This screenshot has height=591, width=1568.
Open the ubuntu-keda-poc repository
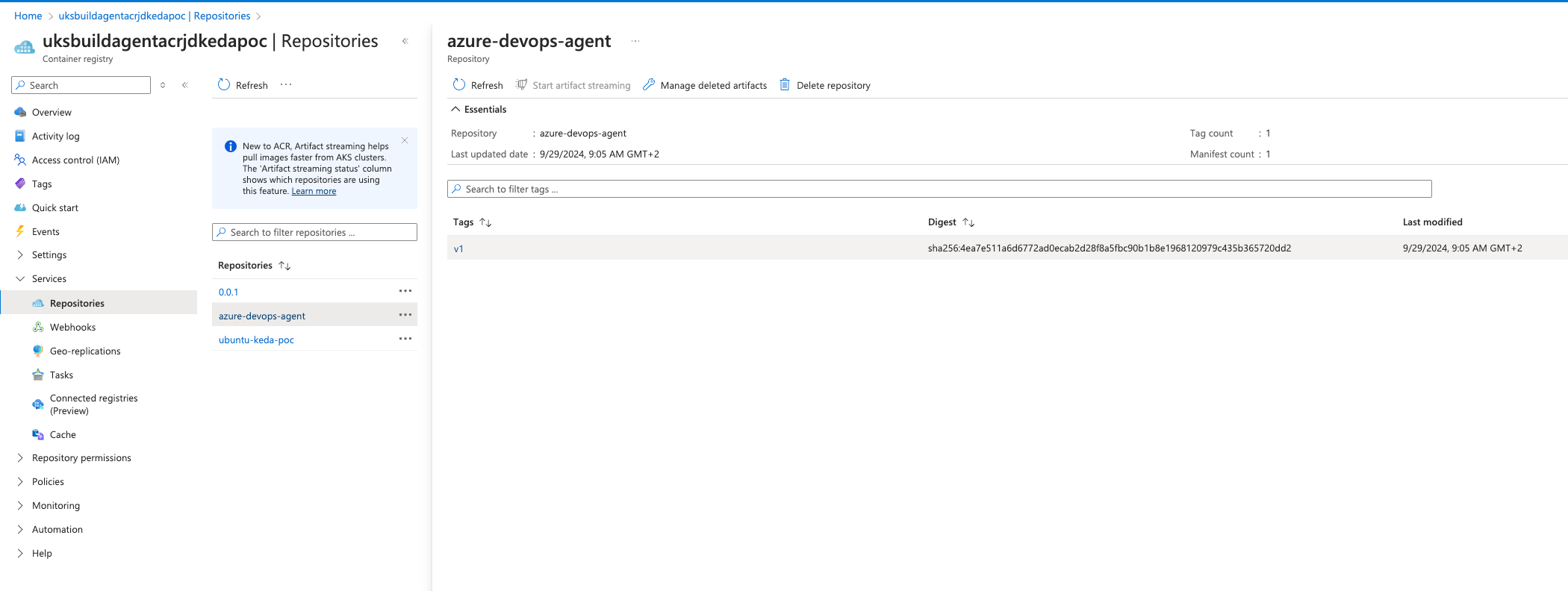[256, 340]
